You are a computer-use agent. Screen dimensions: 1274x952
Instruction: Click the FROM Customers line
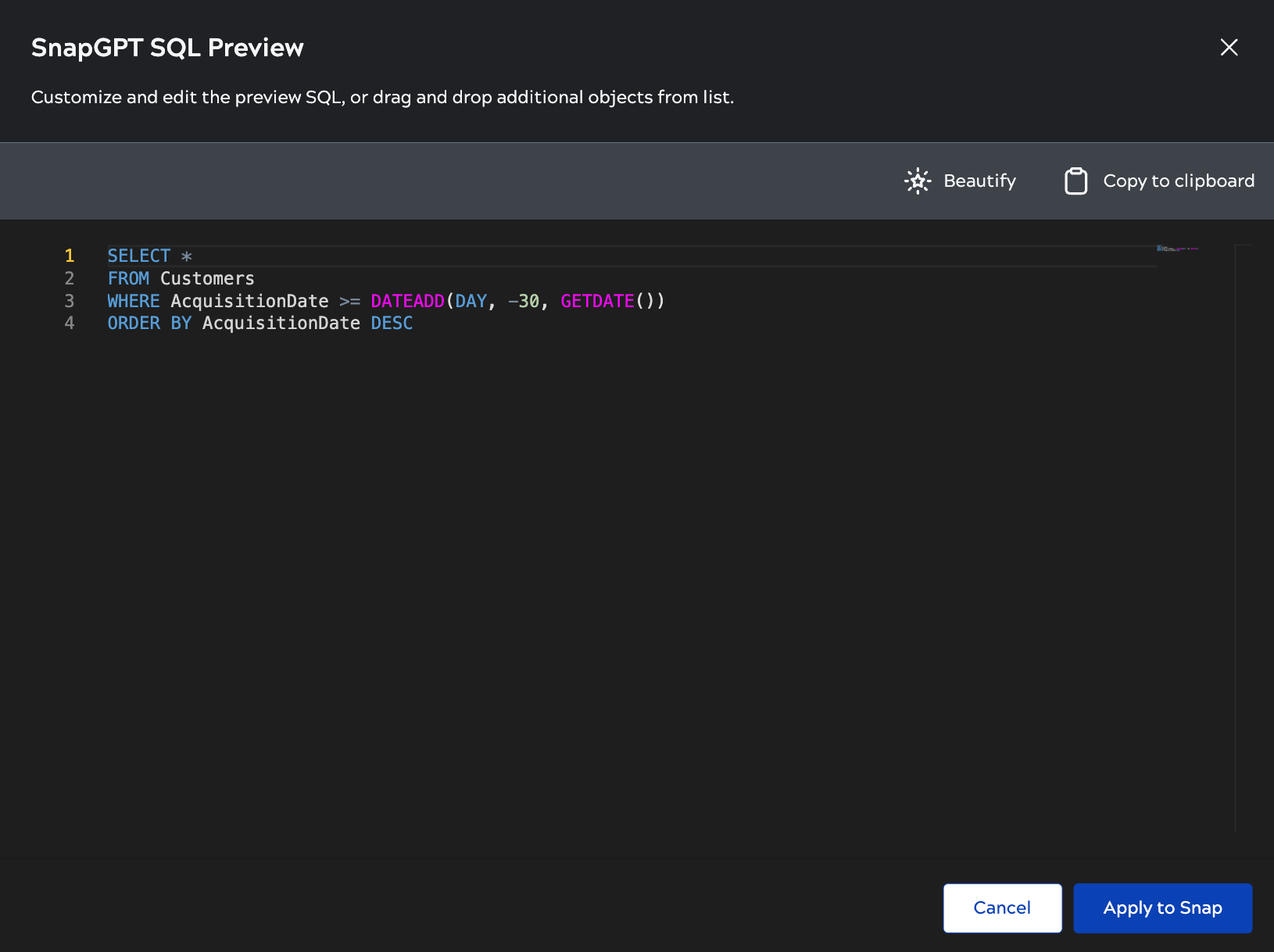(180, 278)
